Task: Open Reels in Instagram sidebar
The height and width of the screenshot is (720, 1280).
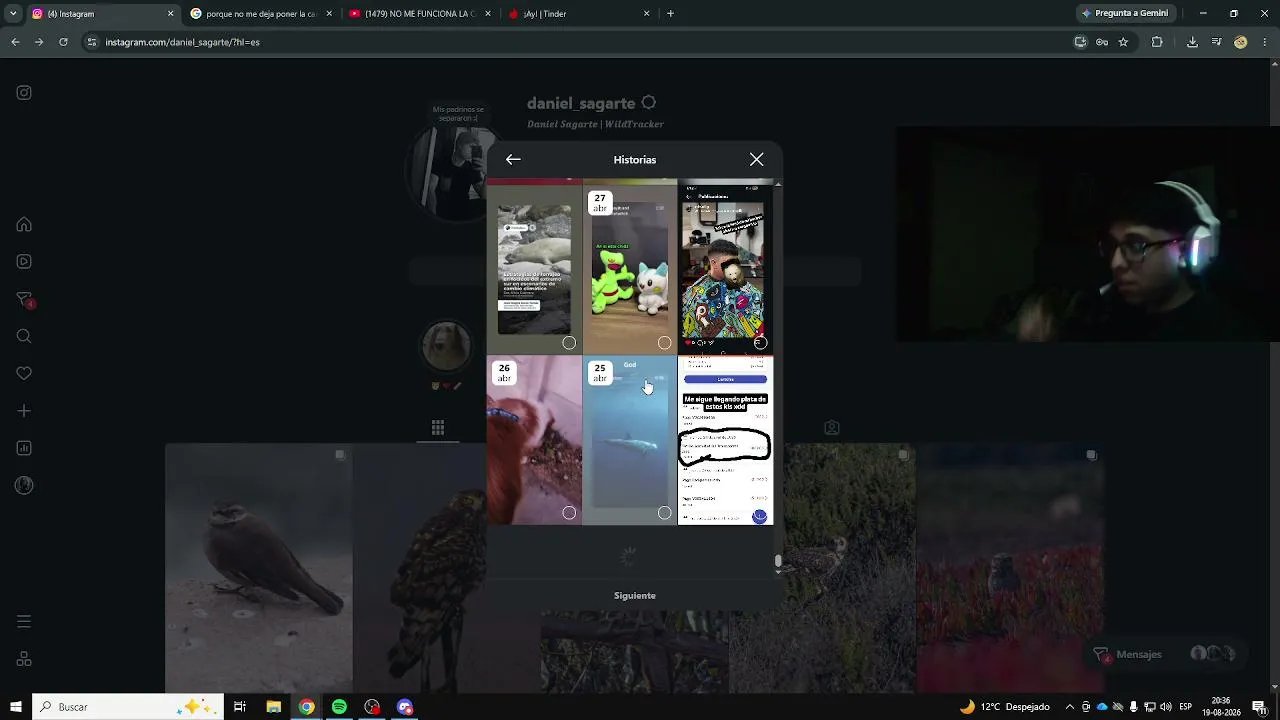Action: 24,262
